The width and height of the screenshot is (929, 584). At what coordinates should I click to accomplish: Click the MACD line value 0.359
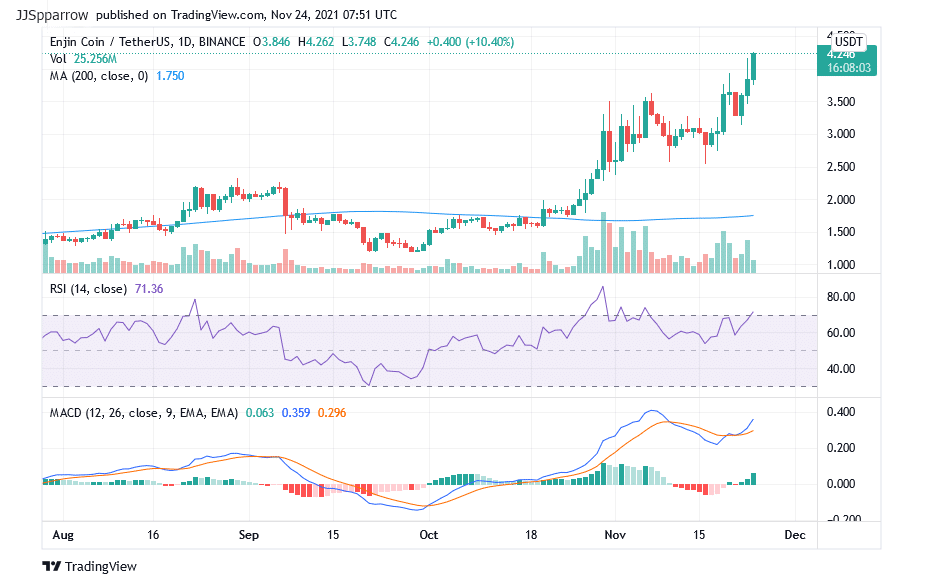[x=296, y=413]
